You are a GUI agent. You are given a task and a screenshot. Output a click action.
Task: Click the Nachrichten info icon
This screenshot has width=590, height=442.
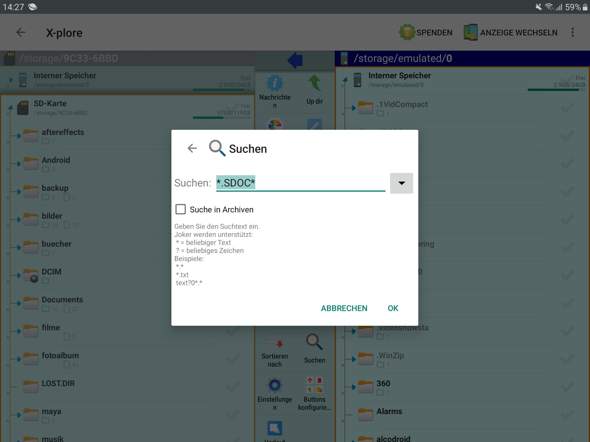click(x=275, y=83)
